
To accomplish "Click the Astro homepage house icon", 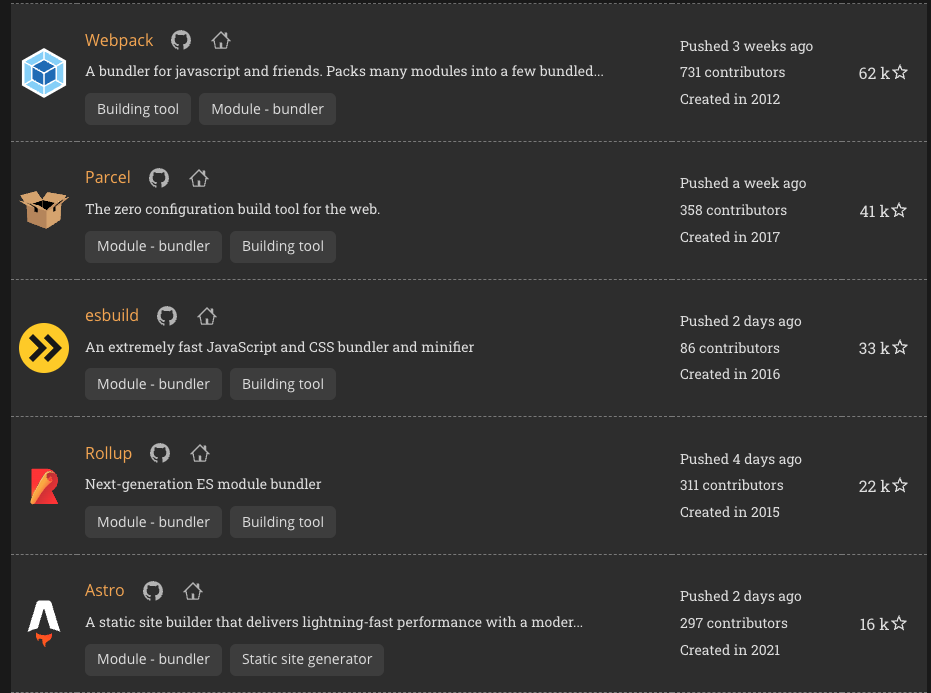I will click(x=193, y=591).
